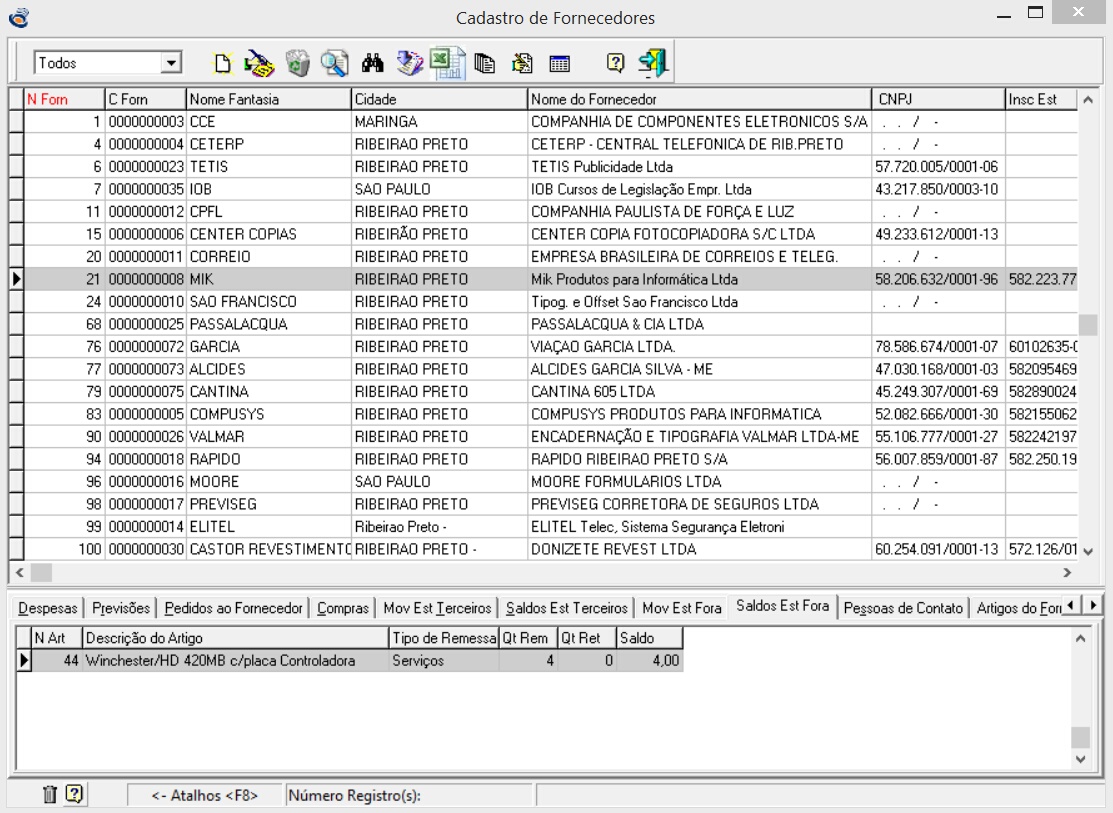This screenshot has width=1113, height=813.
Task: Click the Nome Fantasia column header
Action: pos(268,99)
